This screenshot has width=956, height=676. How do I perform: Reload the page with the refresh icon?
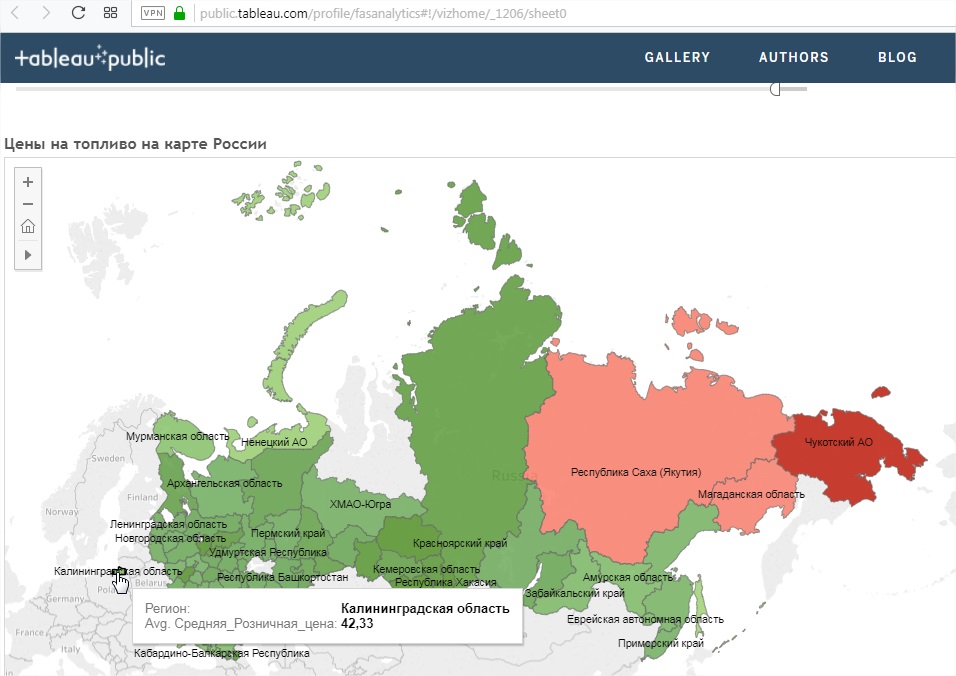[78, 13]
